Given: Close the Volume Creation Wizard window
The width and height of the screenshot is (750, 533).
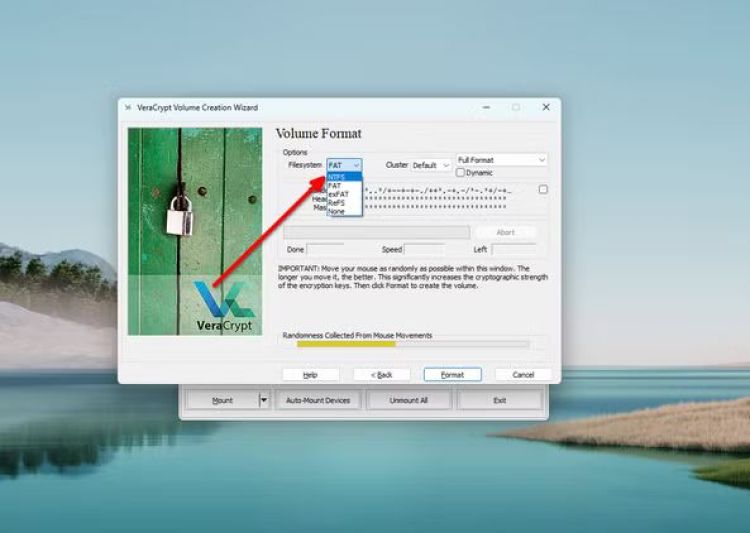Looking at the screenshot, I should click(x=546, y=107).
